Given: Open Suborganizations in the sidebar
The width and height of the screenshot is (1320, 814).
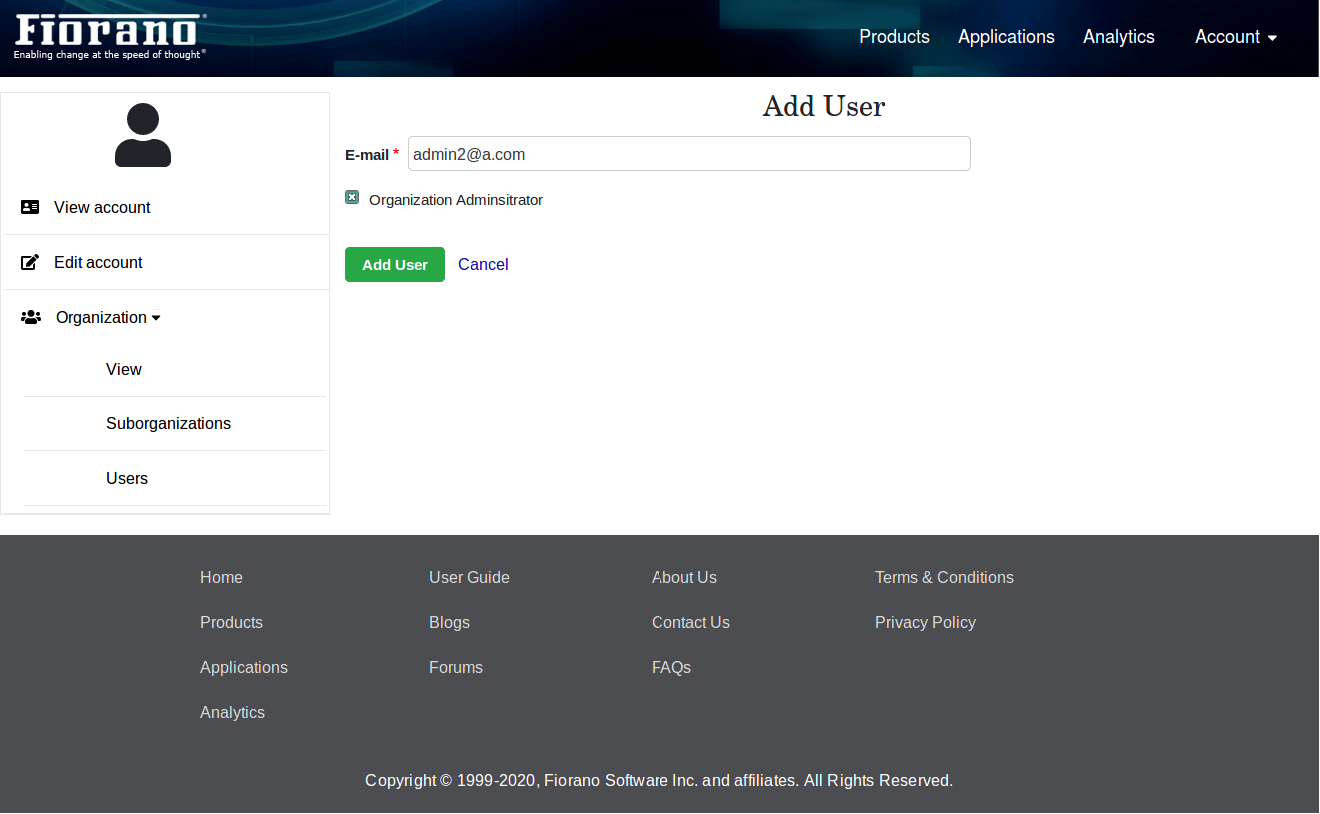Looking at the screenshot, I should (168, 423).
